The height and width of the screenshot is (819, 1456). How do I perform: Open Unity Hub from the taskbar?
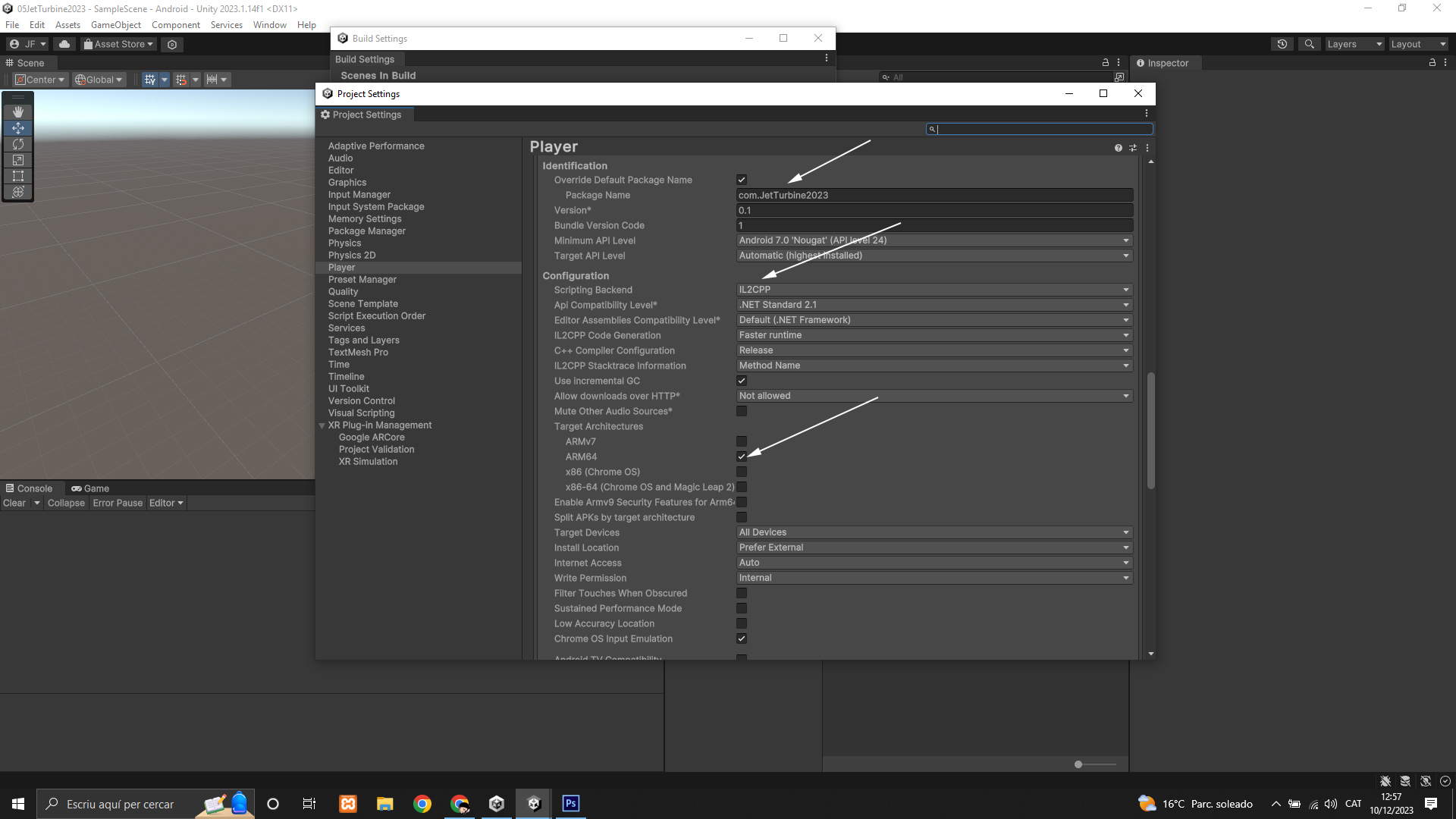tap(497, 804)
